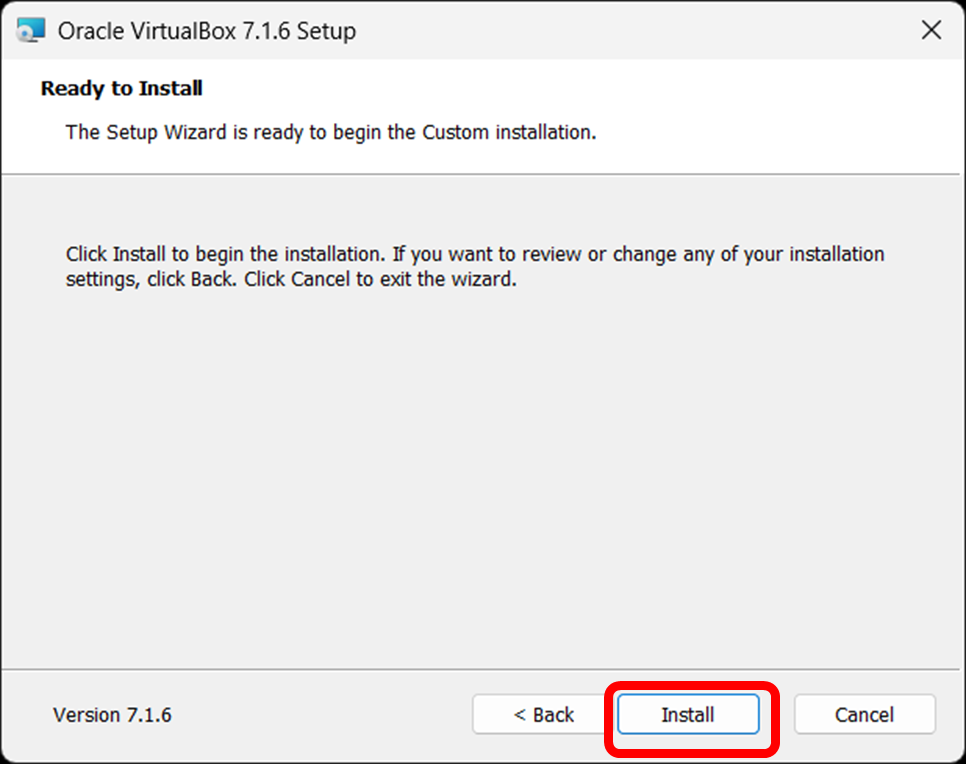The image size is (966, 764).
Task: Click the 'Ready to Install' heading
Action: [121, 89]
